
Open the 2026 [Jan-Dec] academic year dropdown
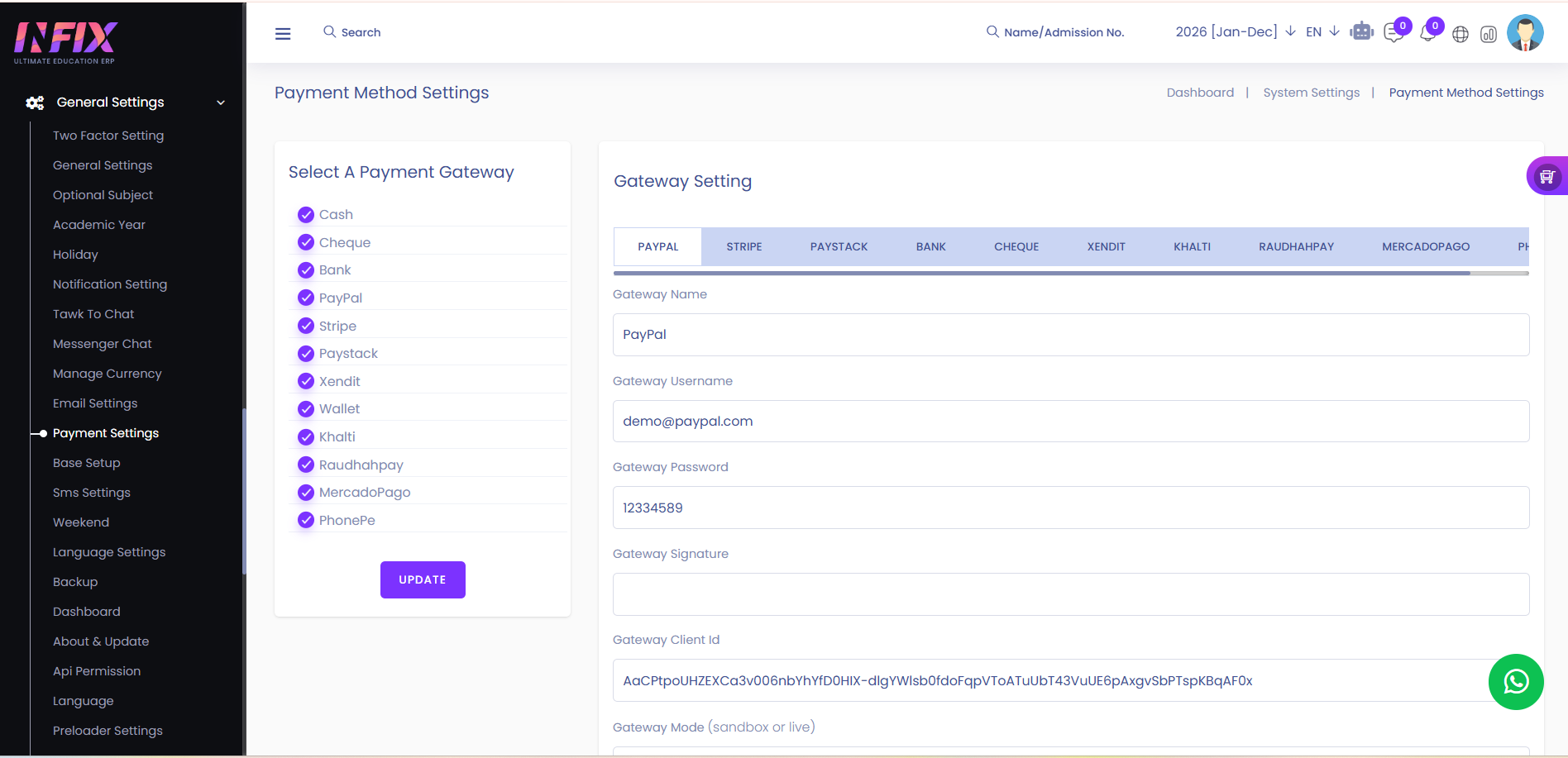(1235, 31)
